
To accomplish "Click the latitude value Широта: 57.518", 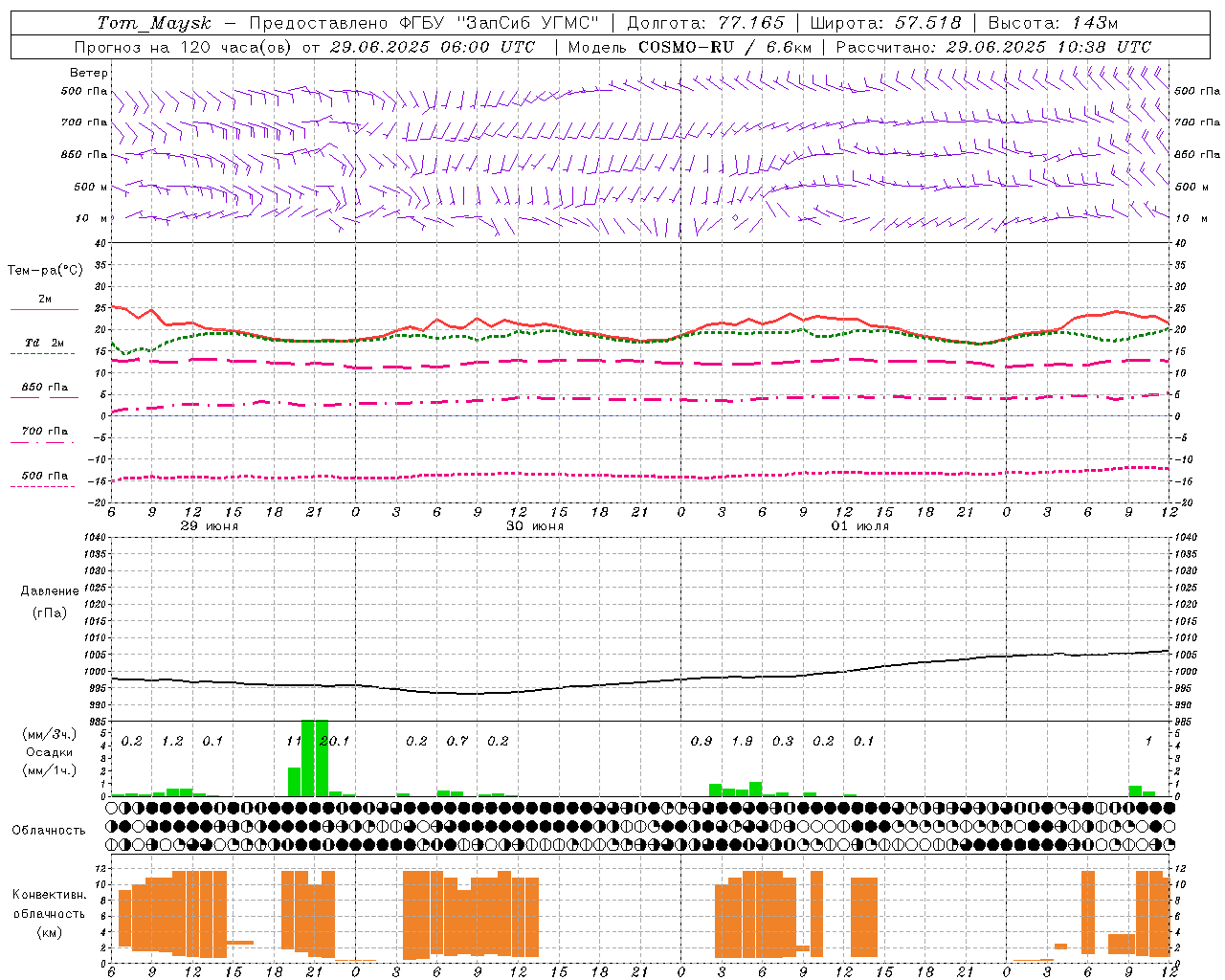I will [x=885, y=23].
